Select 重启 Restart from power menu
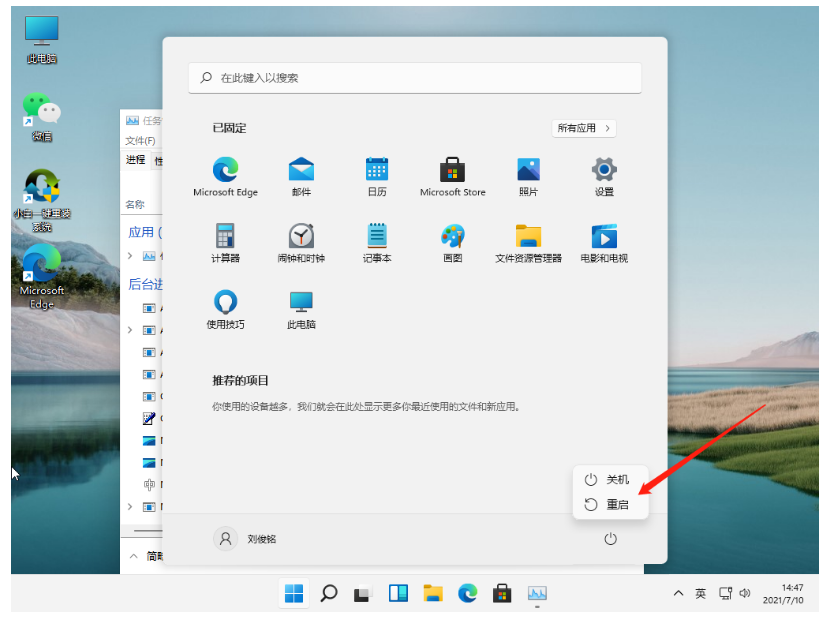 610,505
